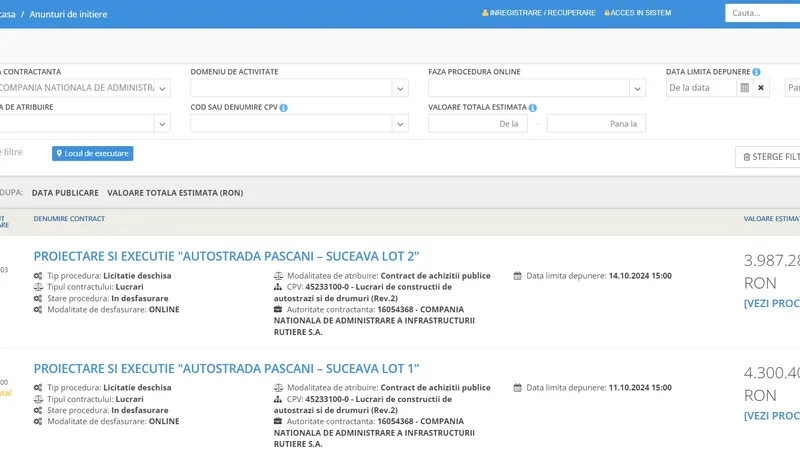Expand the Autoritate Contractanta dropdown arrow
Image resolution: width=800 pixels, height=450 pixels.
[162, 88]
